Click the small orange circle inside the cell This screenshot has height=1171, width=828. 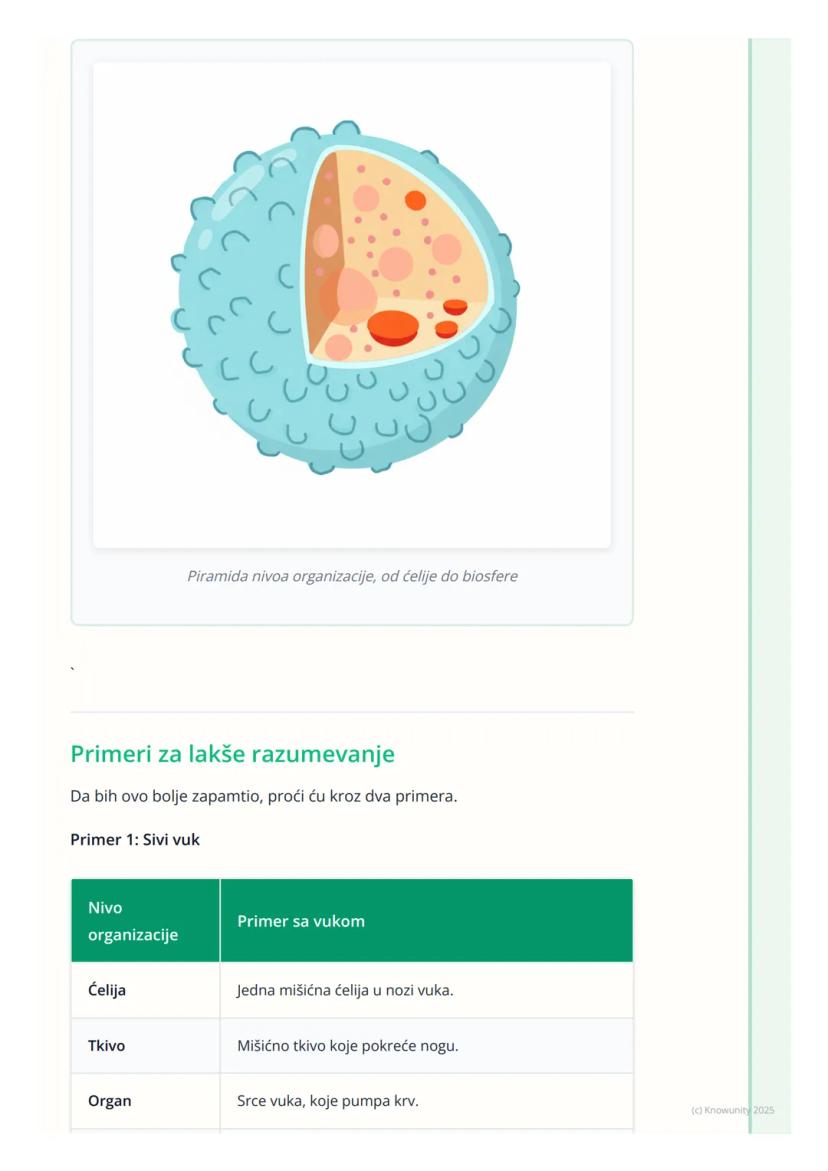tap(415, 200)
